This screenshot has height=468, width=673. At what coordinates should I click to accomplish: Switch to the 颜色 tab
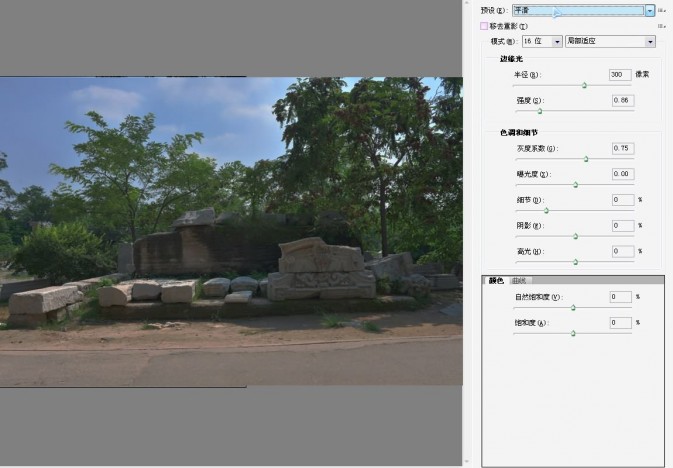pos(496,281)
